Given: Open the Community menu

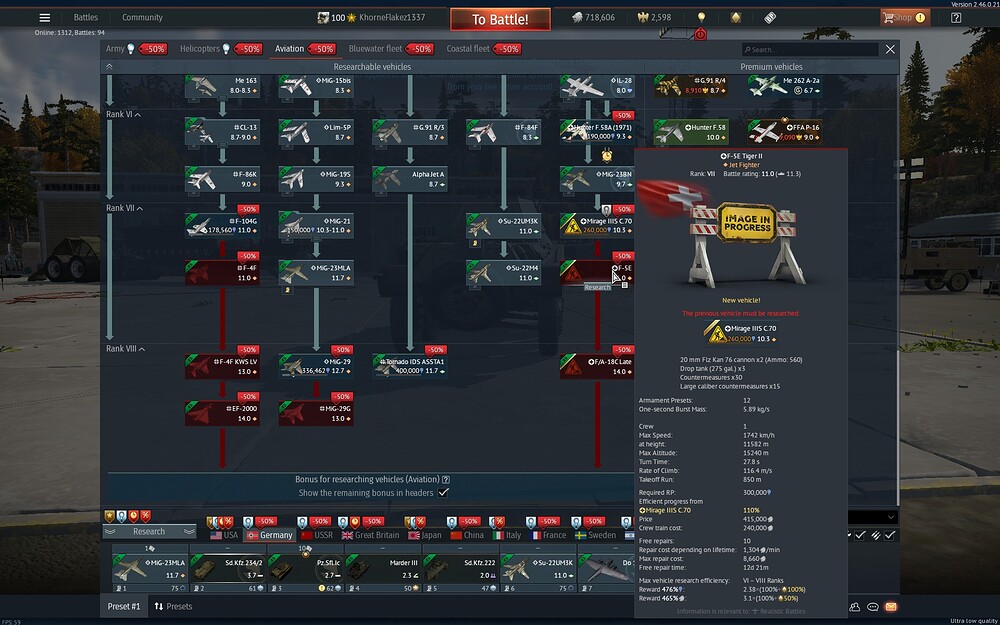Looking at the screenshot, I should tap(142, 18).
